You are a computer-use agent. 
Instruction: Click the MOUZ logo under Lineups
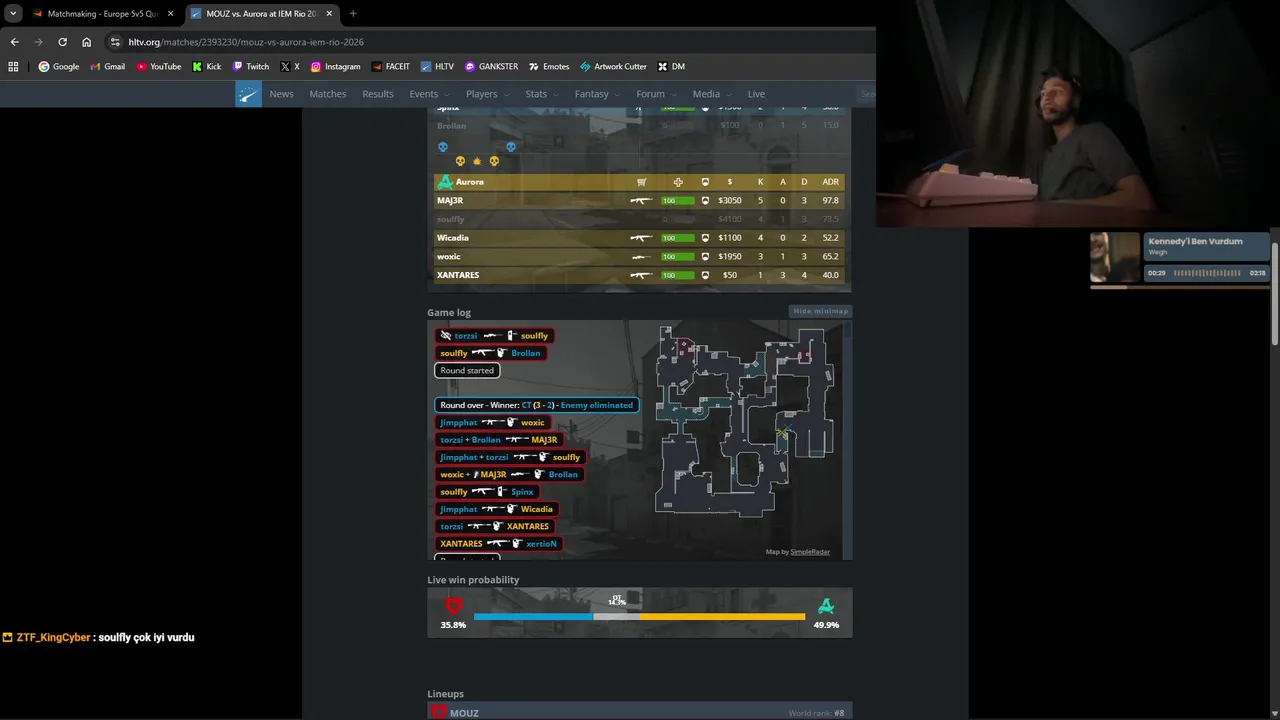(438, 712)
